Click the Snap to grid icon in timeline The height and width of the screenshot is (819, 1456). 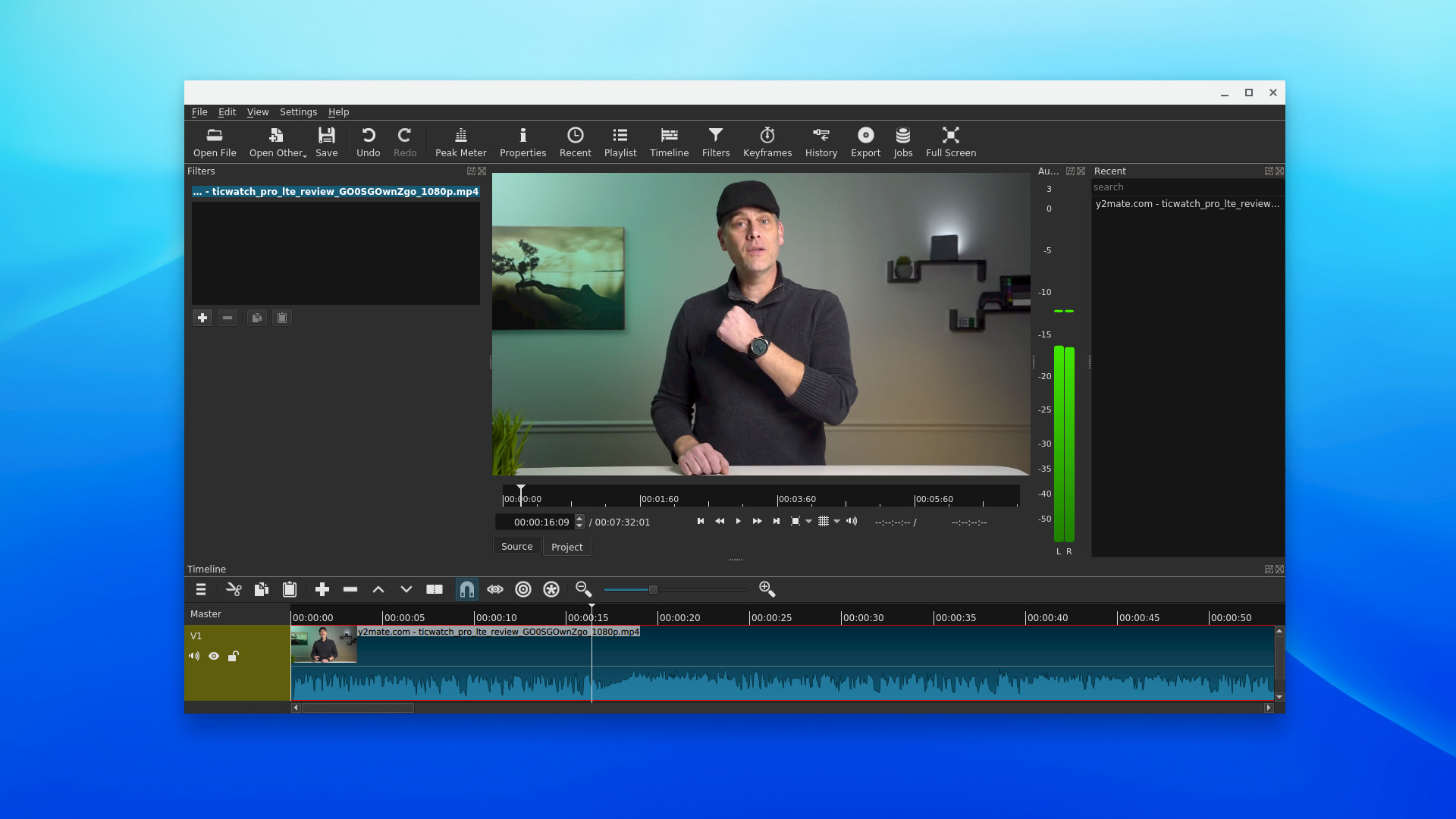coord(467,589)
